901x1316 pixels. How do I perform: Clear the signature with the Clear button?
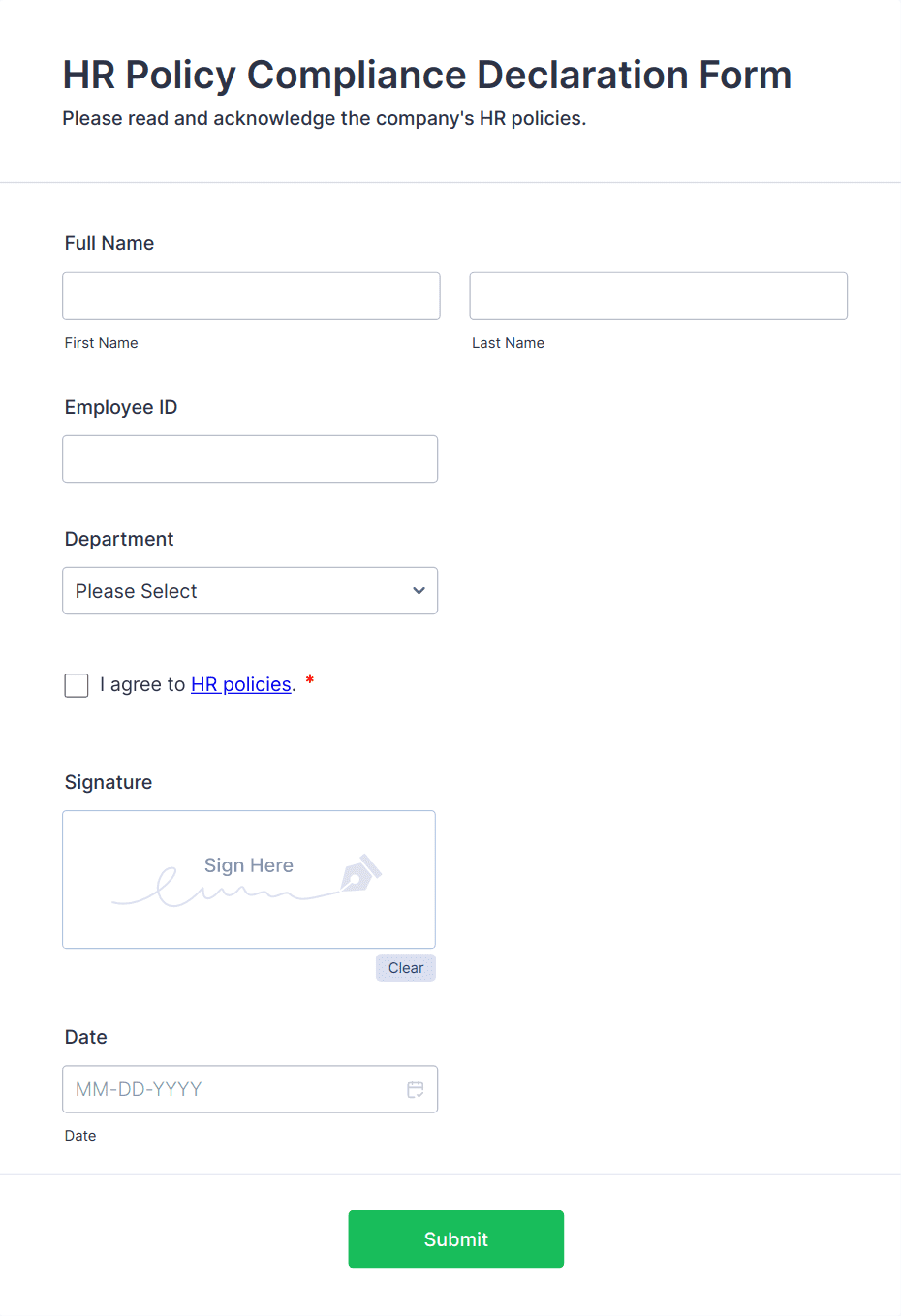click(x=405, y=967)
